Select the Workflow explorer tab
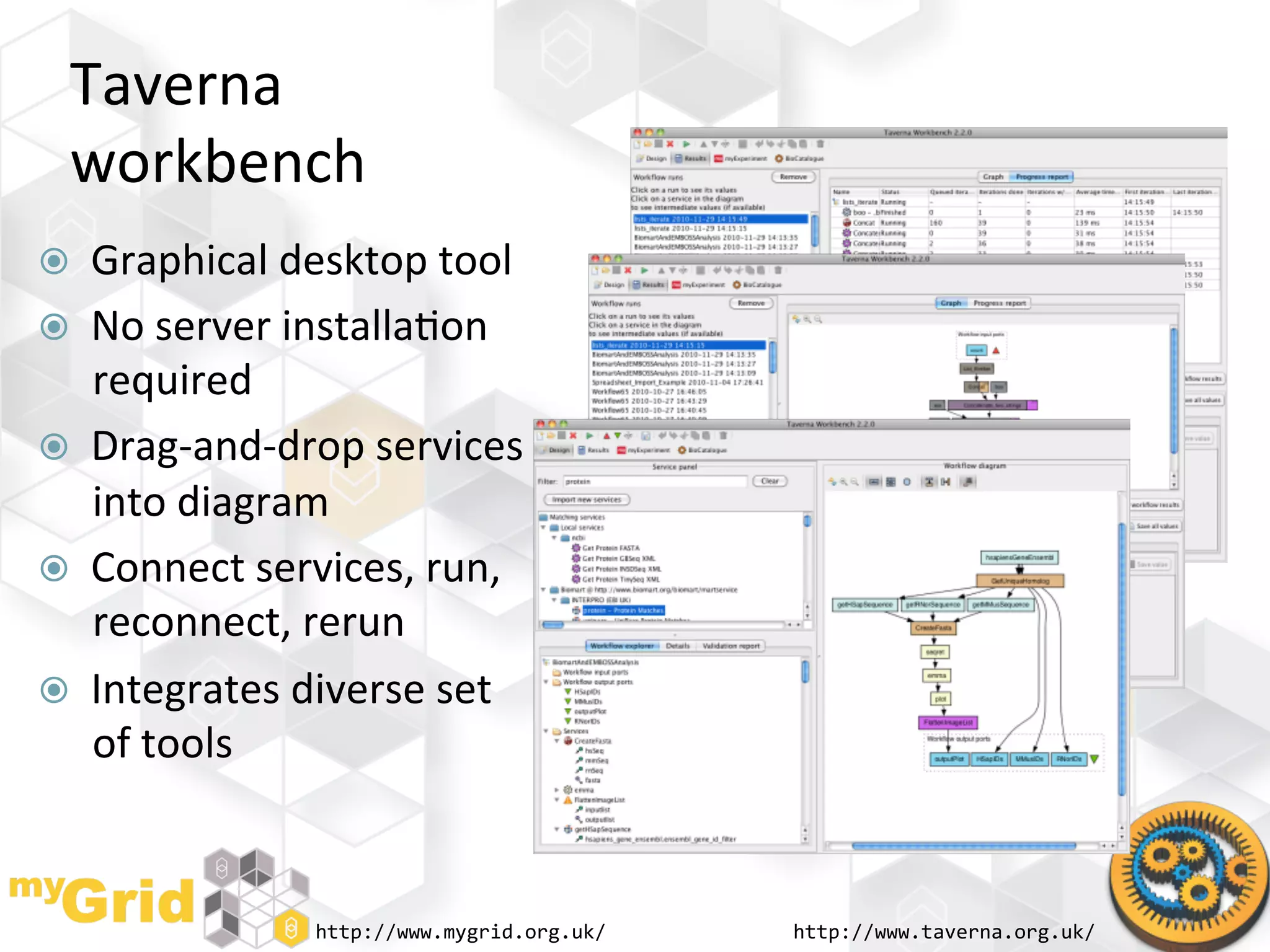 click(622, 646)
